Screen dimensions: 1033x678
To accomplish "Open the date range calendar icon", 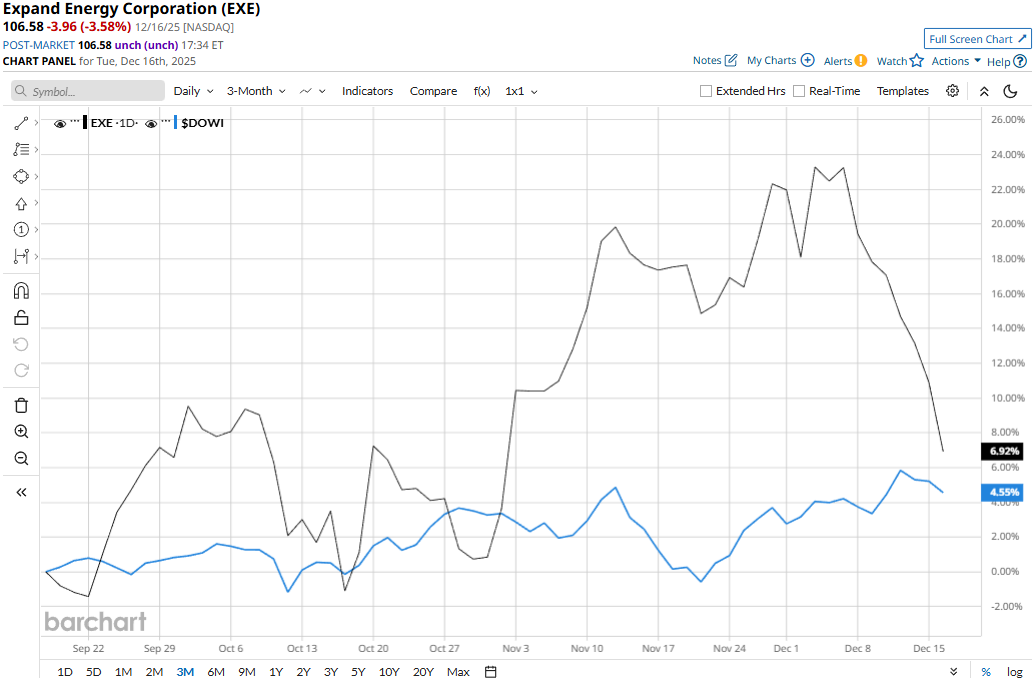I will (491, 671).
